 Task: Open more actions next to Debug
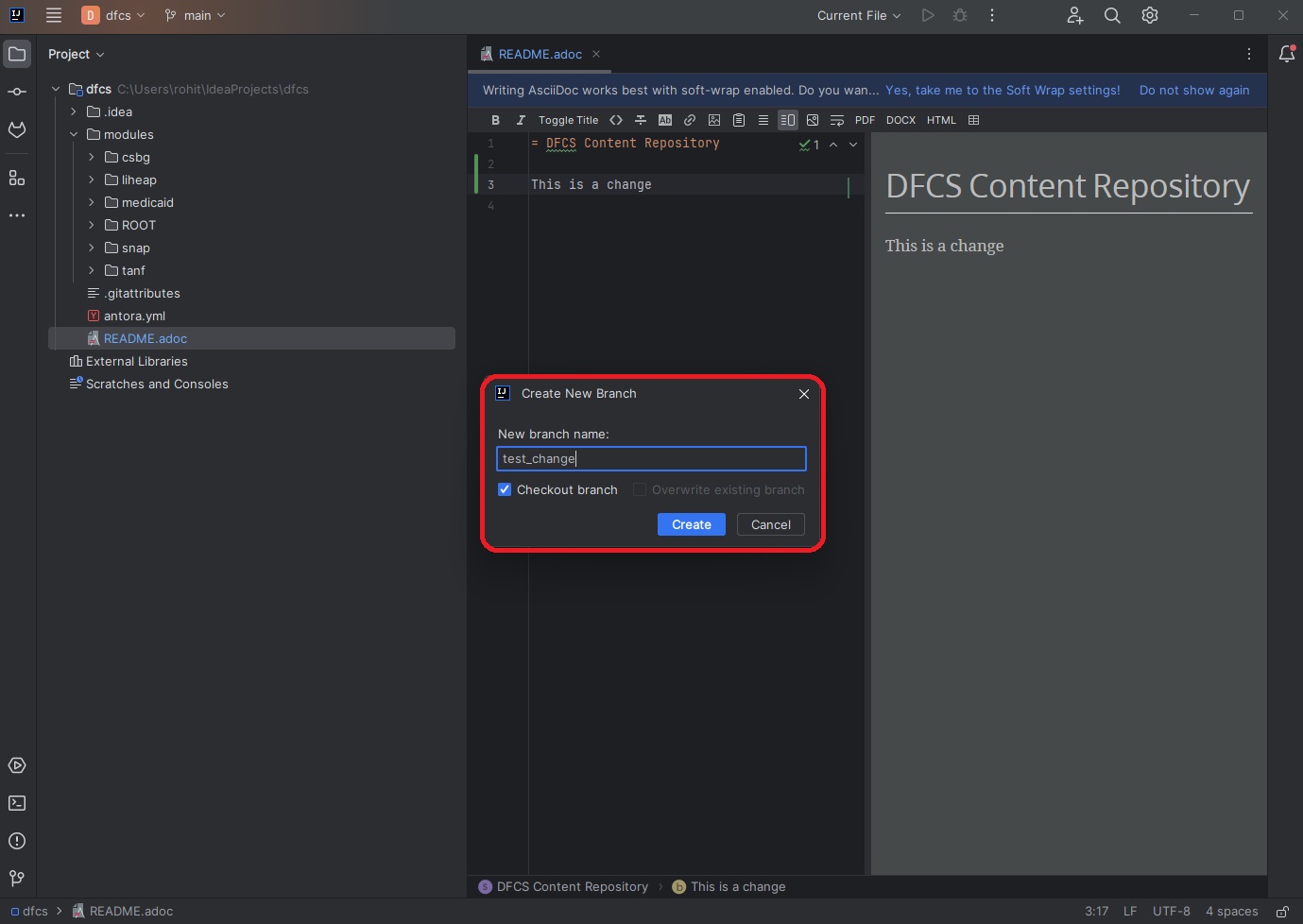(x=992, y=15)
